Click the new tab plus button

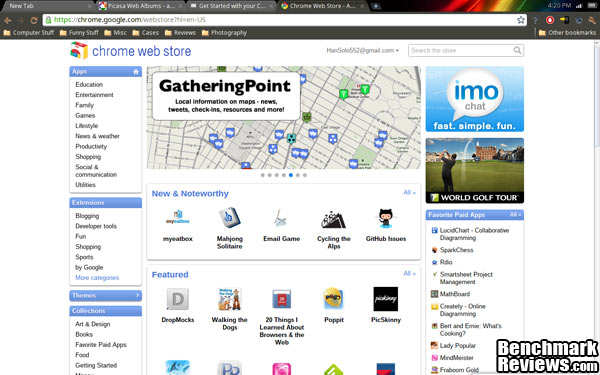[x=376, y=6]
